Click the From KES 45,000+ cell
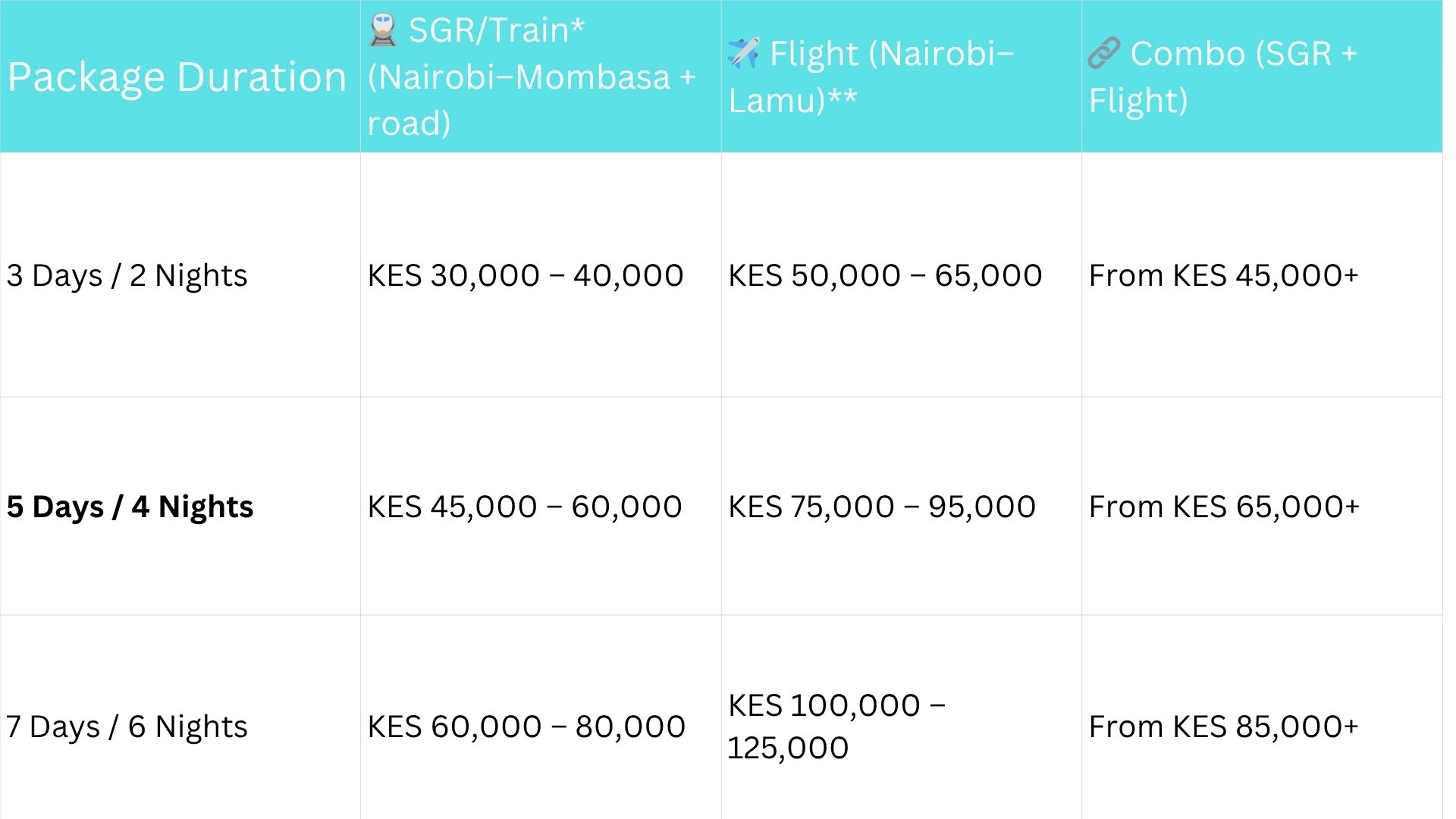Screen dimensions: 1456x819 [1223, 275]
